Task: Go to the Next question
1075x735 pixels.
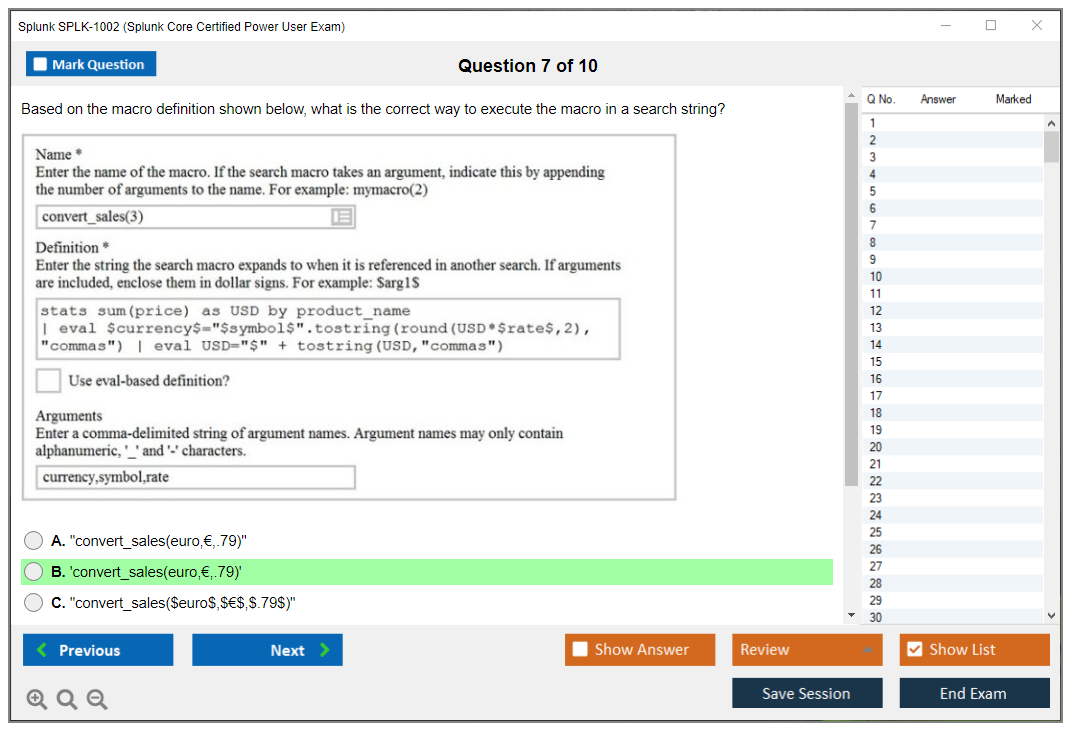Action: click(x=267, y=650)
